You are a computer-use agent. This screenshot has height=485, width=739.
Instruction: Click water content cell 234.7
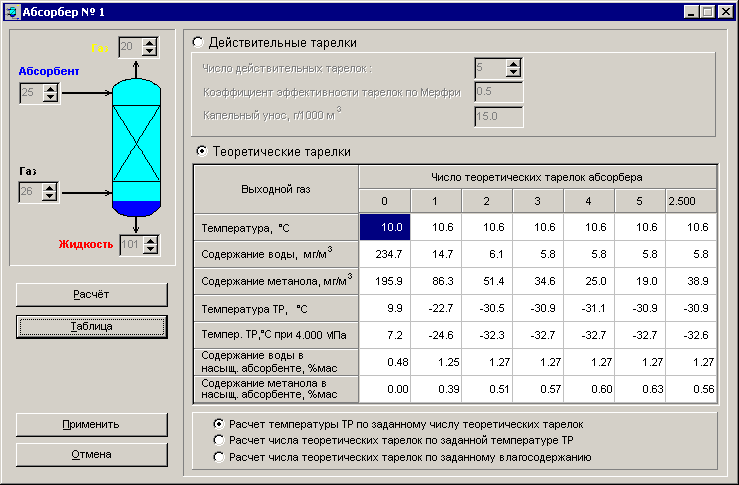(385, 255)
